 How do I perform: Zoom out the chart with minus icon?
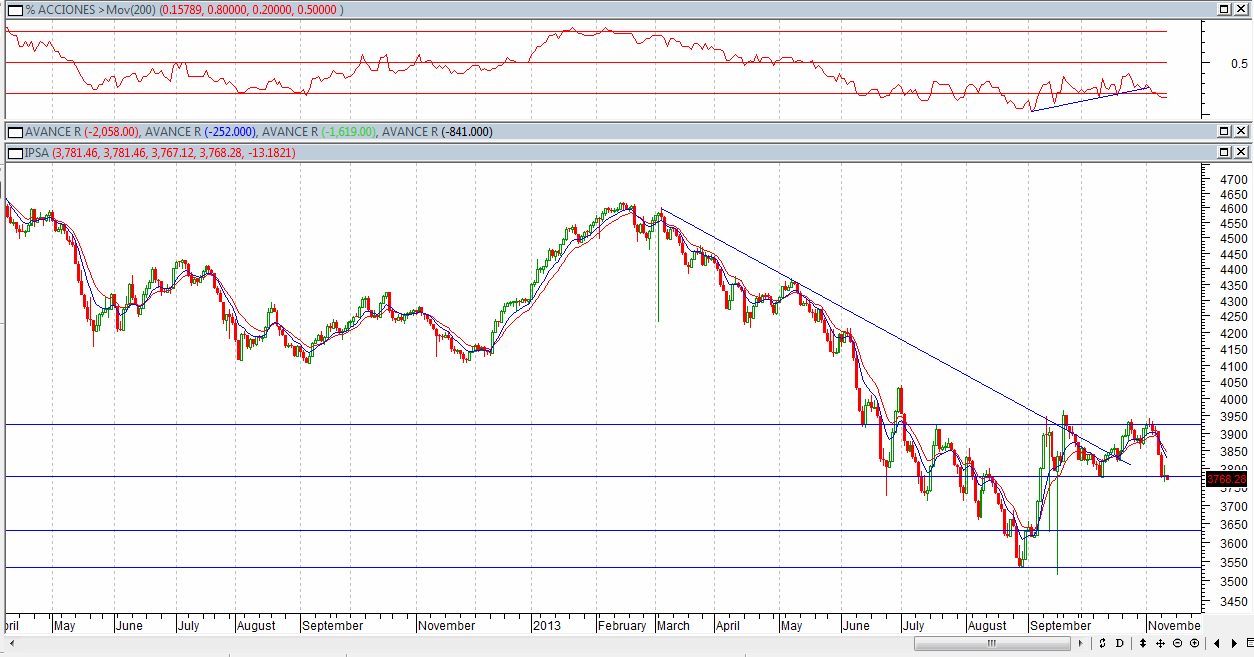click(x=1177, y=643)
